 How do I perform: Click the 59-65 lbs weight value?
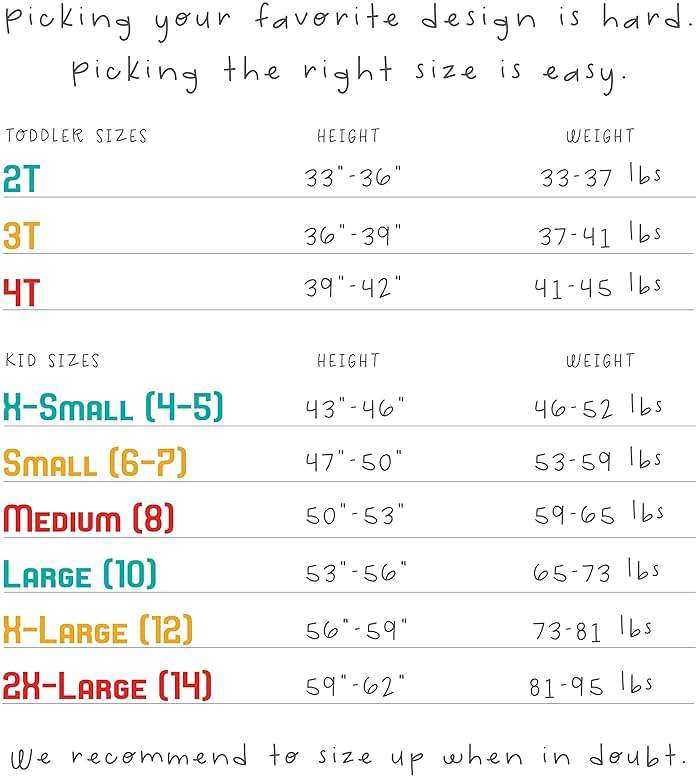pos(599,518)
